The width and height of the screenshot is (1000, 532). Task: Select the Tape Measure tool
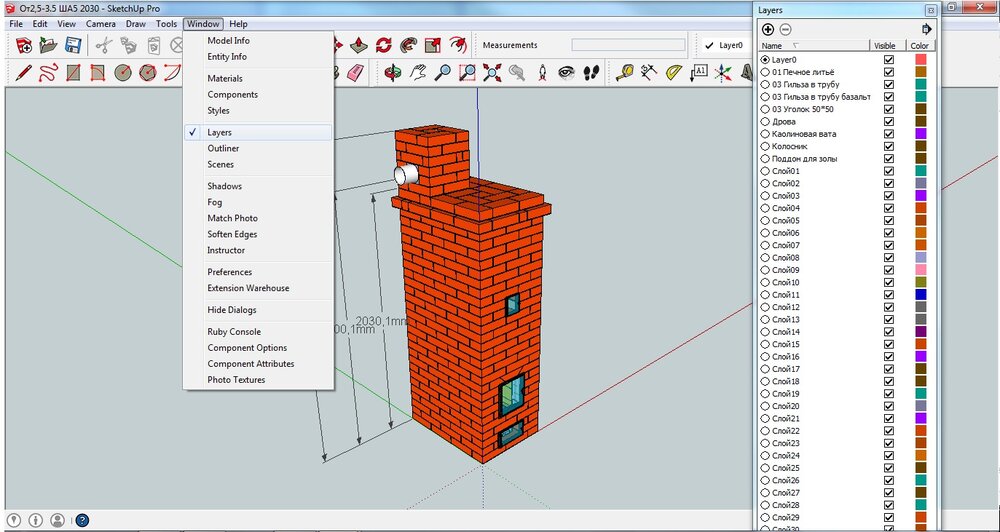625,72
